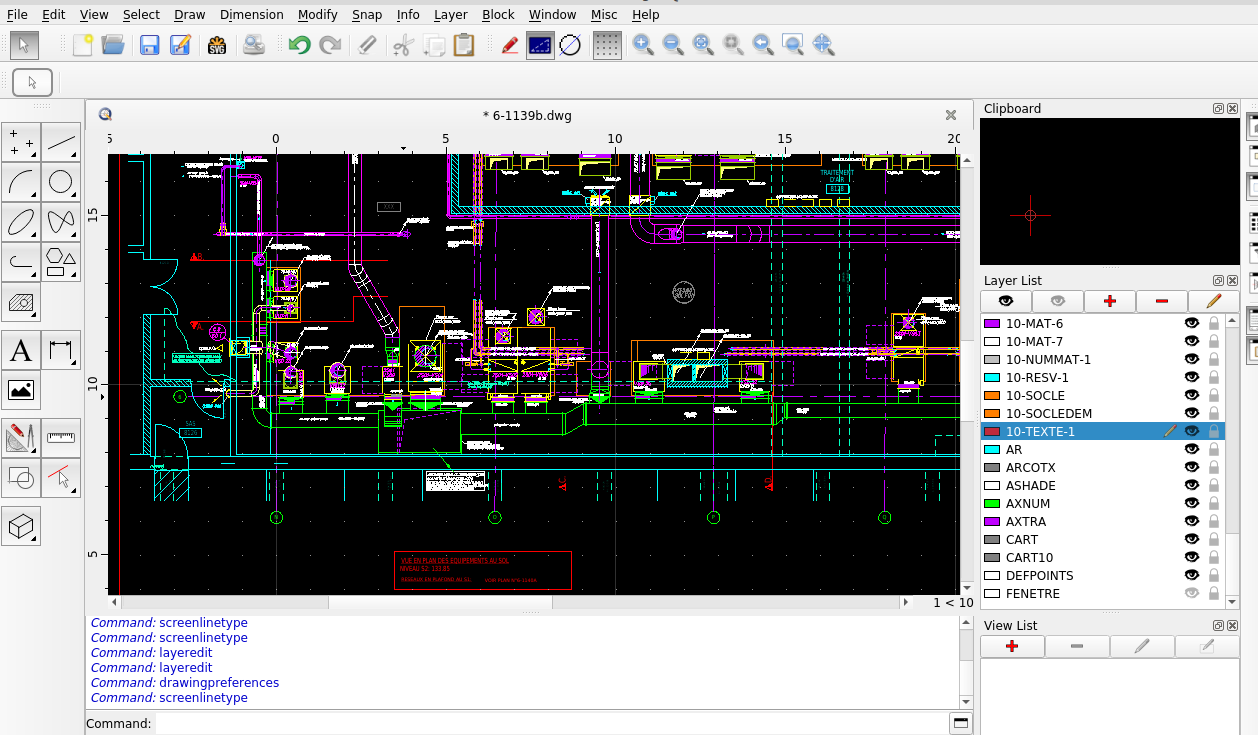Image resolution: width=1258 pixels, height=735 pixels.
Task: Open the print preview icon
Action: coord(254,45)
